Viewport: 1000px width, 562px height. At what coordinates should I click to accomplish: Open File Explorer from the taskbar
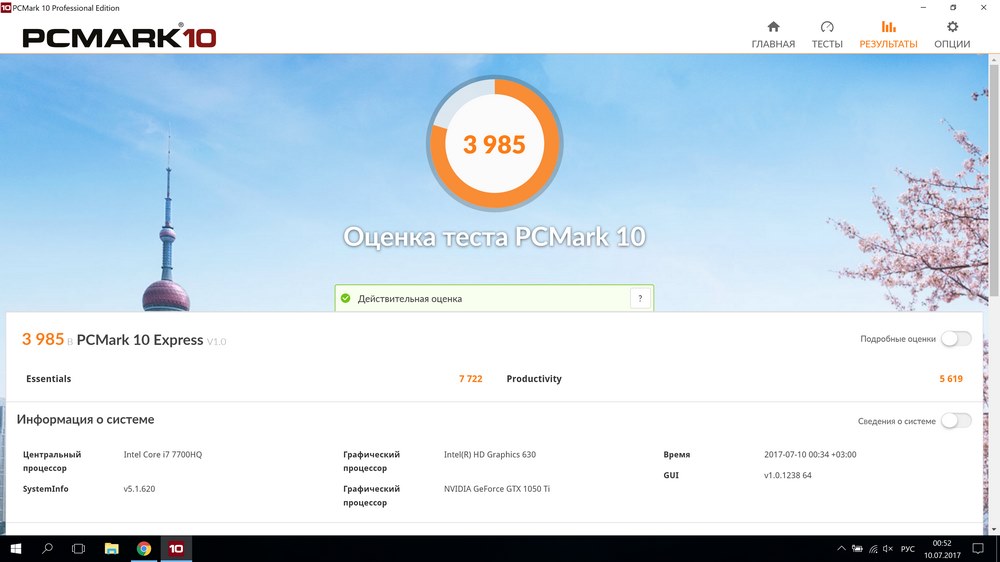(x=112, y=549)
